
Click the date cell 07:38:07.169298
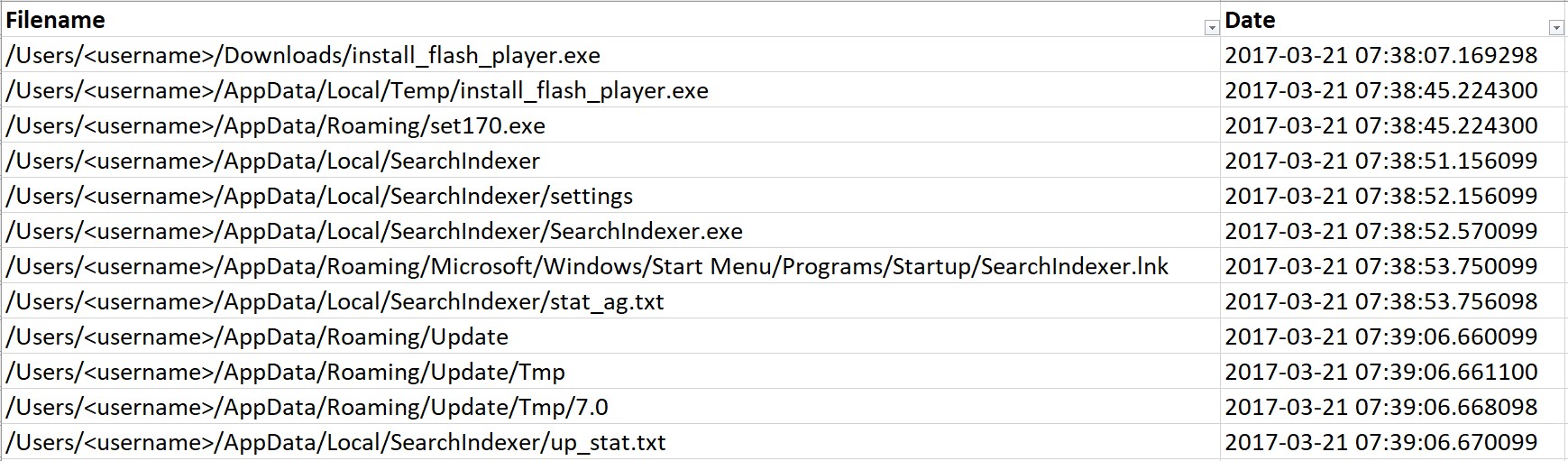coord(1380,55)
